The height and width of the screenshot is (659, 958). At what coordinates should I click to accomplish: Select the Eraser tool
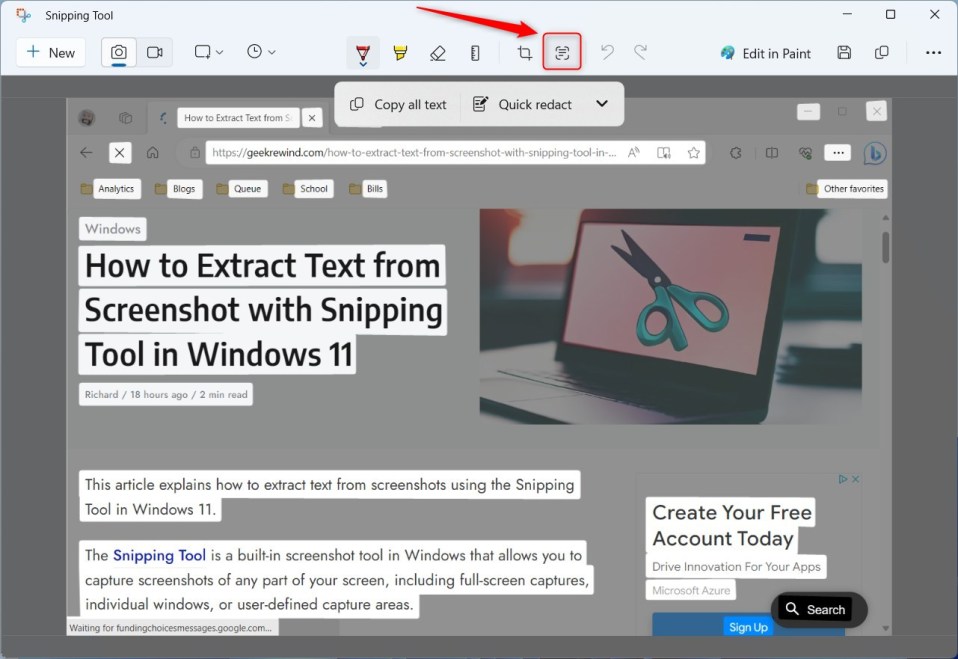pyautogui.click(x=437, y=53)
